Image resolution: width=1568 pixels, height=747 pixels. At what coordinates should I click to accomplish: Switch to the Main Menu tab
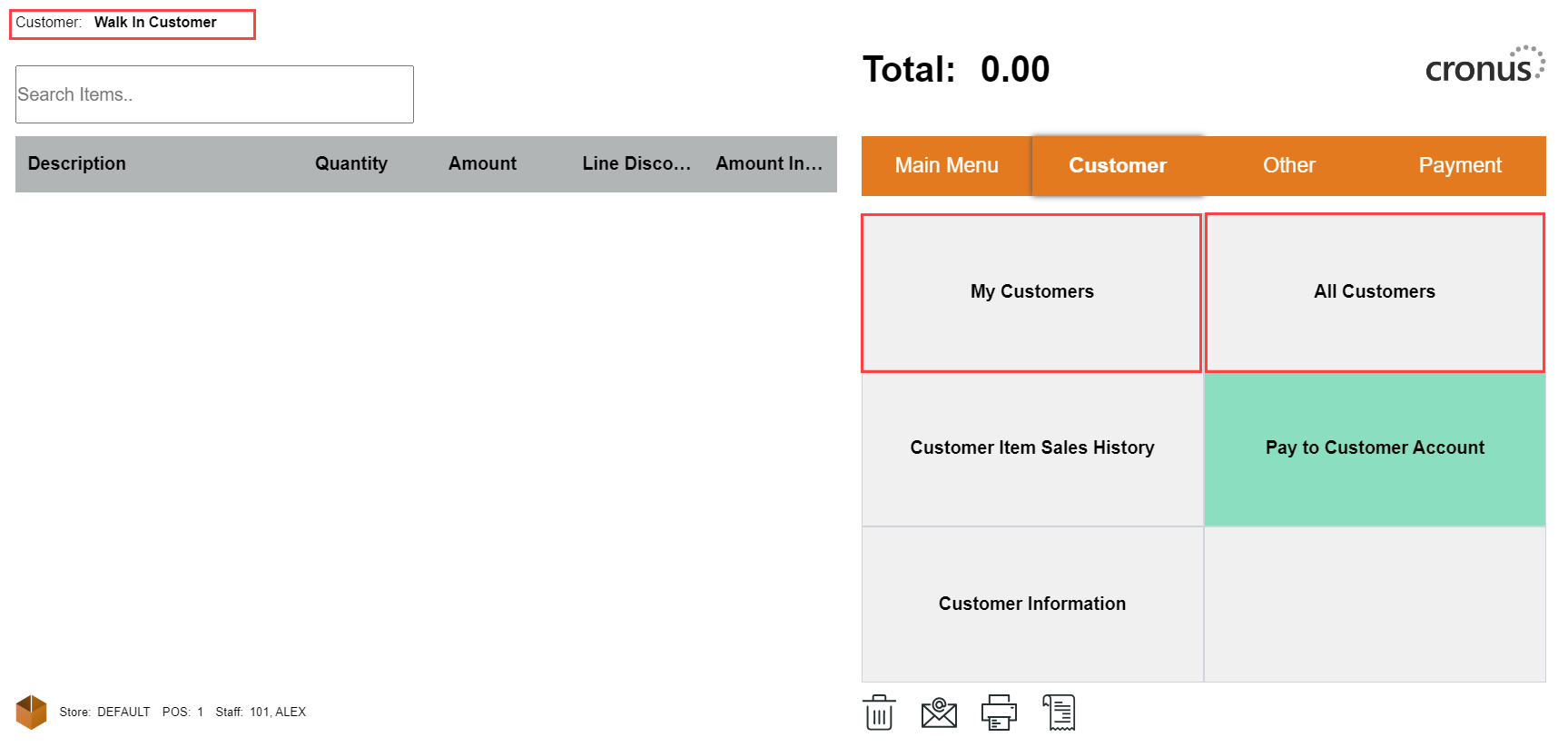946,165
